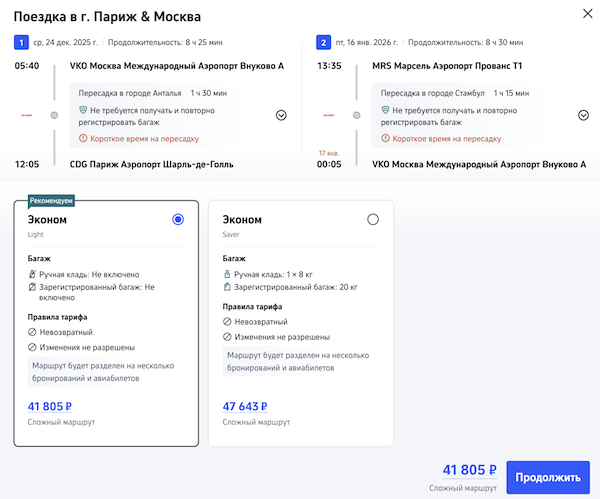Click the short transfer warning icon in Antalya

pos(83,138)
